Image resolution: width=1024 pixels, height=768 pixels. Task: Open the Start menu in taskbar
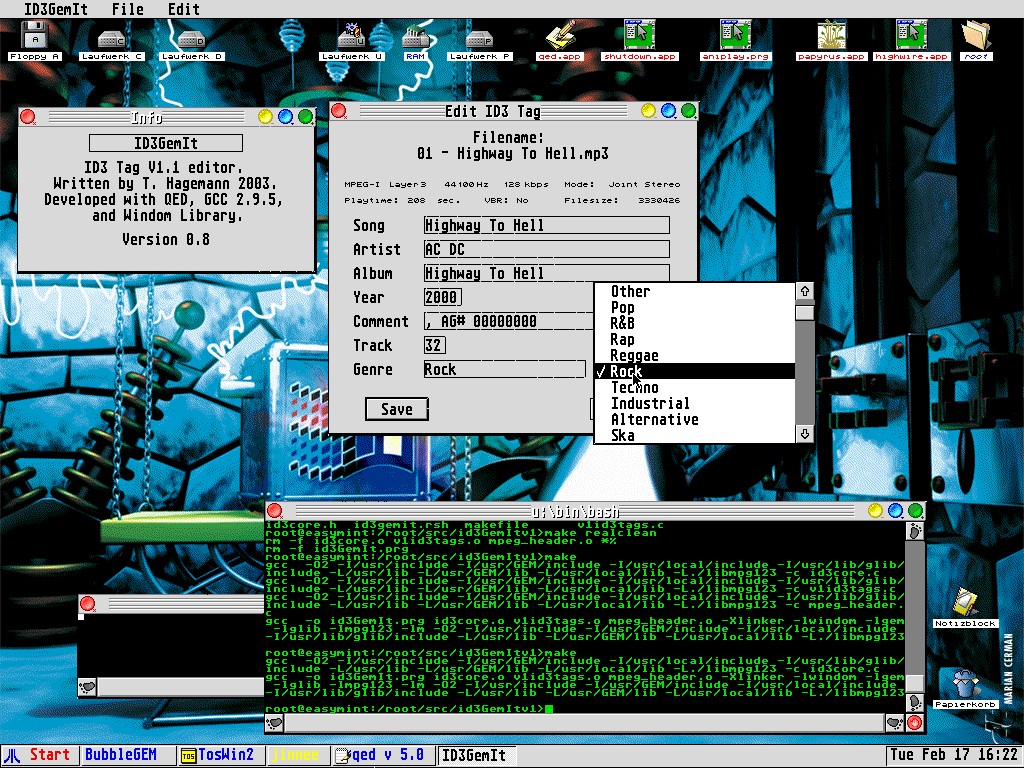(x=39, y=755)
